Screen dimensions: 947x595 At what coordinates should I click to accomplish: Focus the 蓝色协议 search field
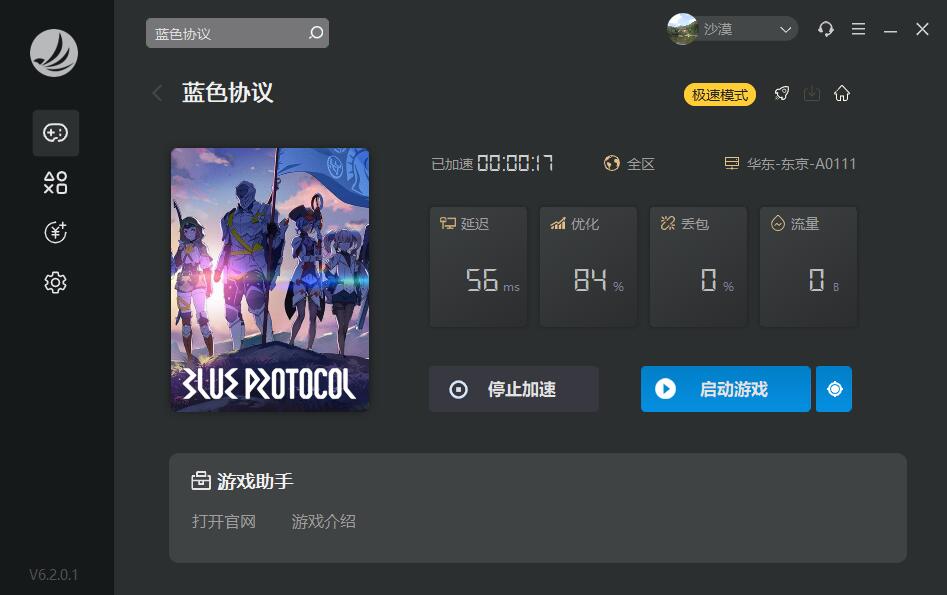[237, 33]
